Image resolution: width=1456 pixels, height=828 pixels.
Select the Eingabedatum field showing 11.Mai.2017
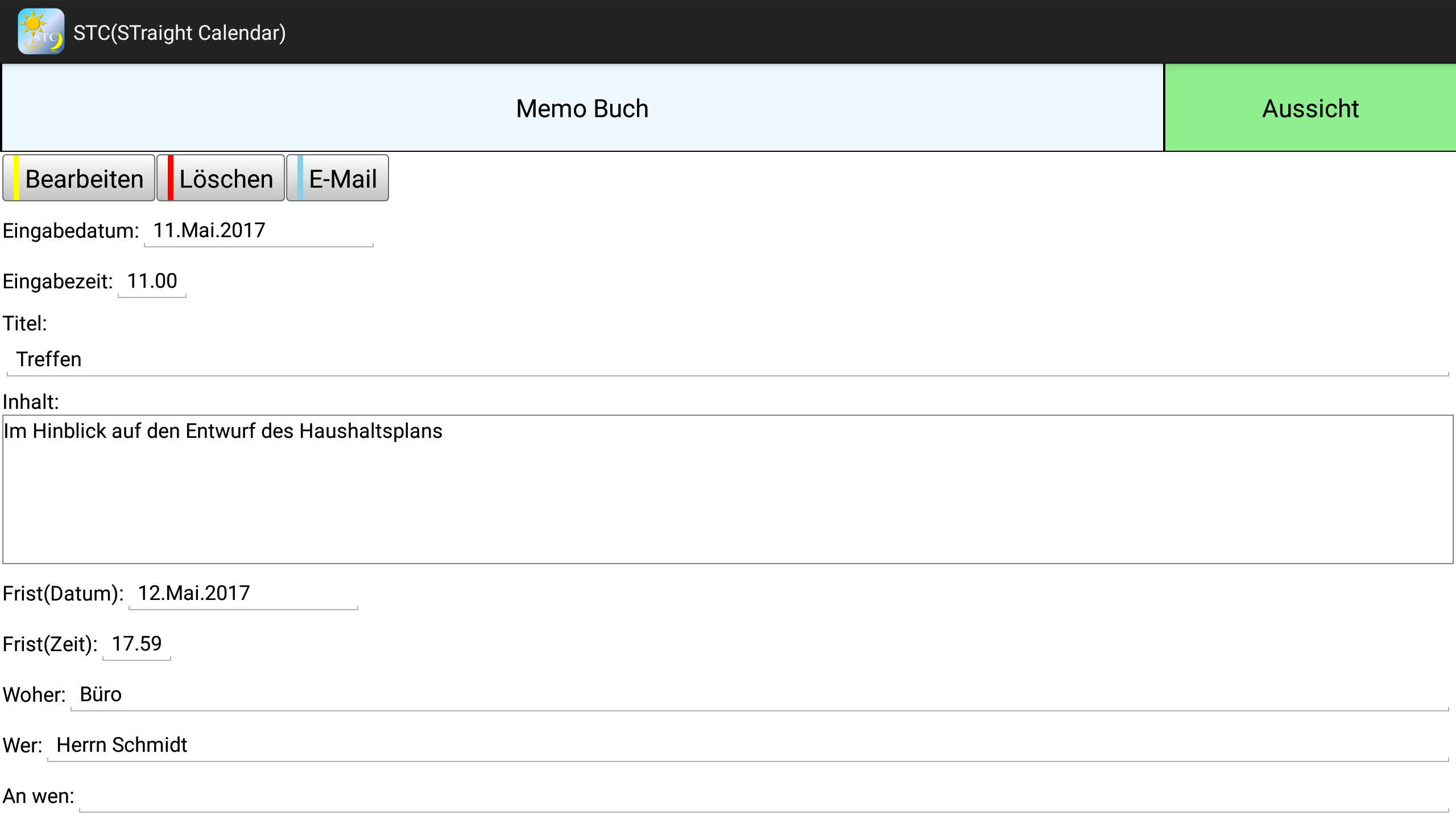258,231
